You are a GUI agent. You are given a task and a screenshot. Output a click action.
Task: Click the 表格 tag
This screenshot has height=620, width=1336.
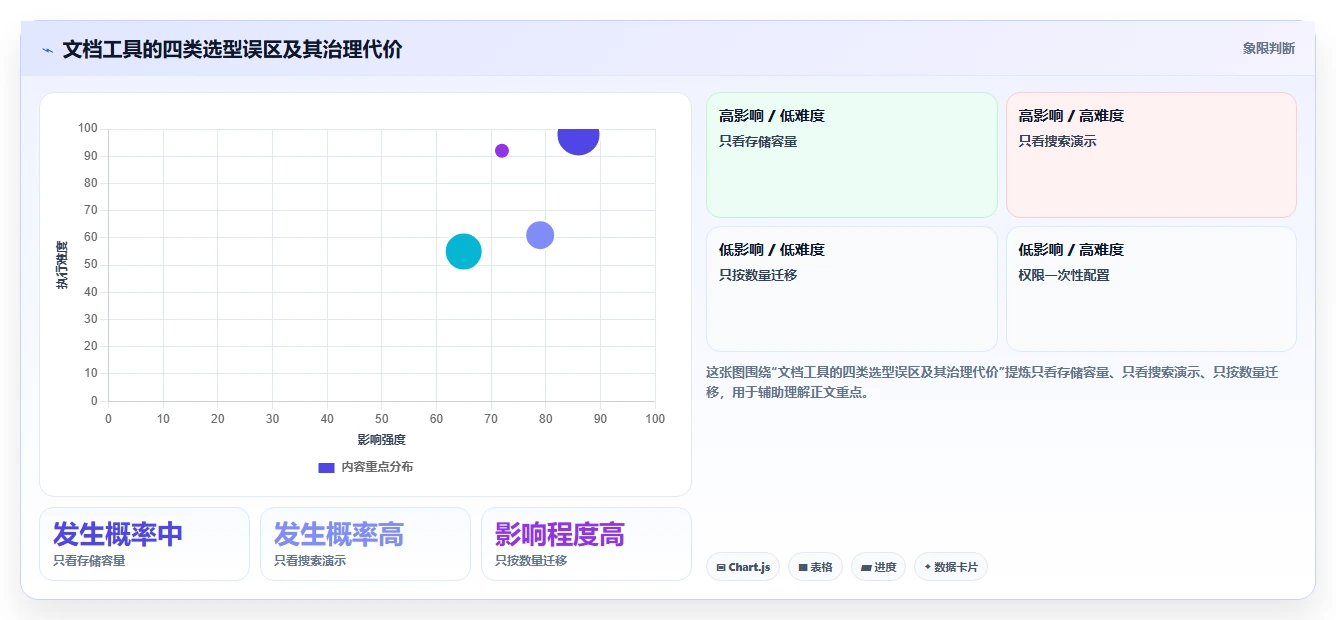tap(815, 567)
